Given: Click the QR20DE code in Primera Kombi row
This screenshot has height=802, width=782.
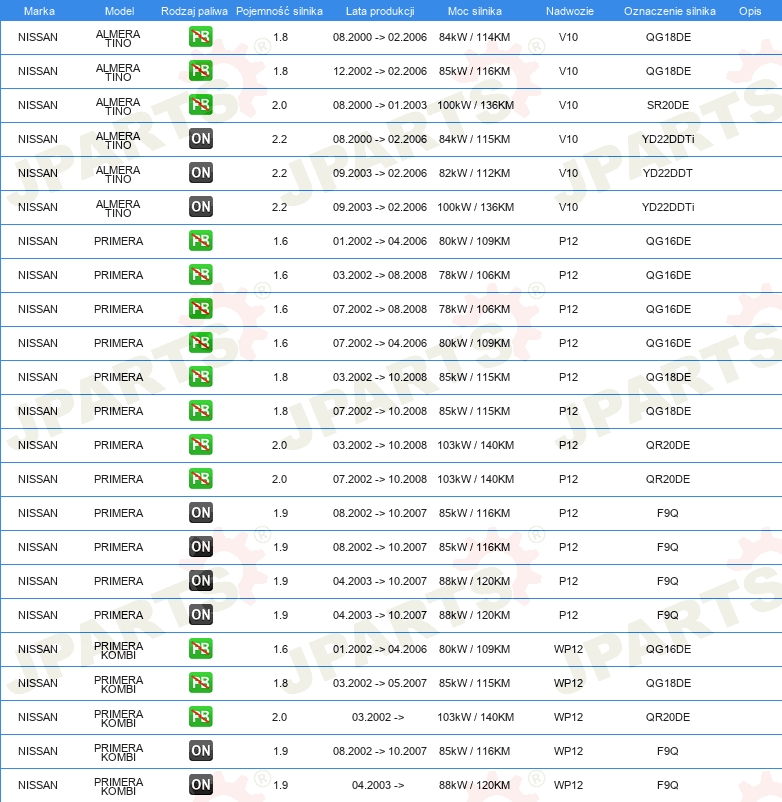Looking at the screenshot, I should [x=667, y=717].
